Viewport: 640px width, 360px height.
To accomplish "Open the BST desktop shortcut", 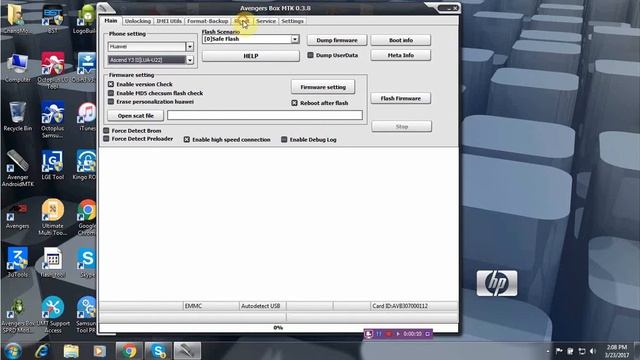I will point(53,18).
